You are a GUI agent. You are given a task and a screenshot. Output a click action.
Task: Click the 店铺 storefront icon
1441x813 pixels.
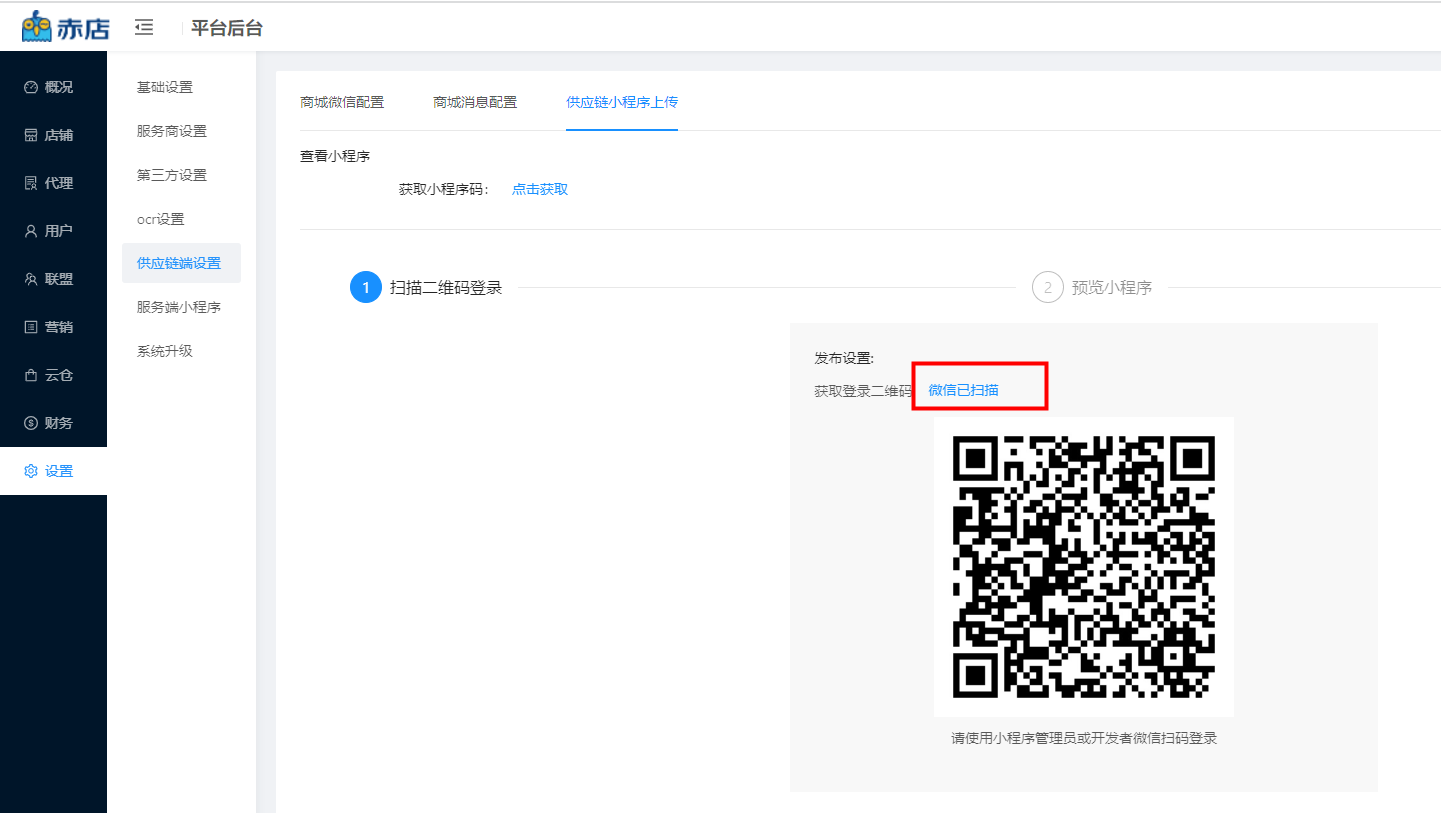coord(31,135)
